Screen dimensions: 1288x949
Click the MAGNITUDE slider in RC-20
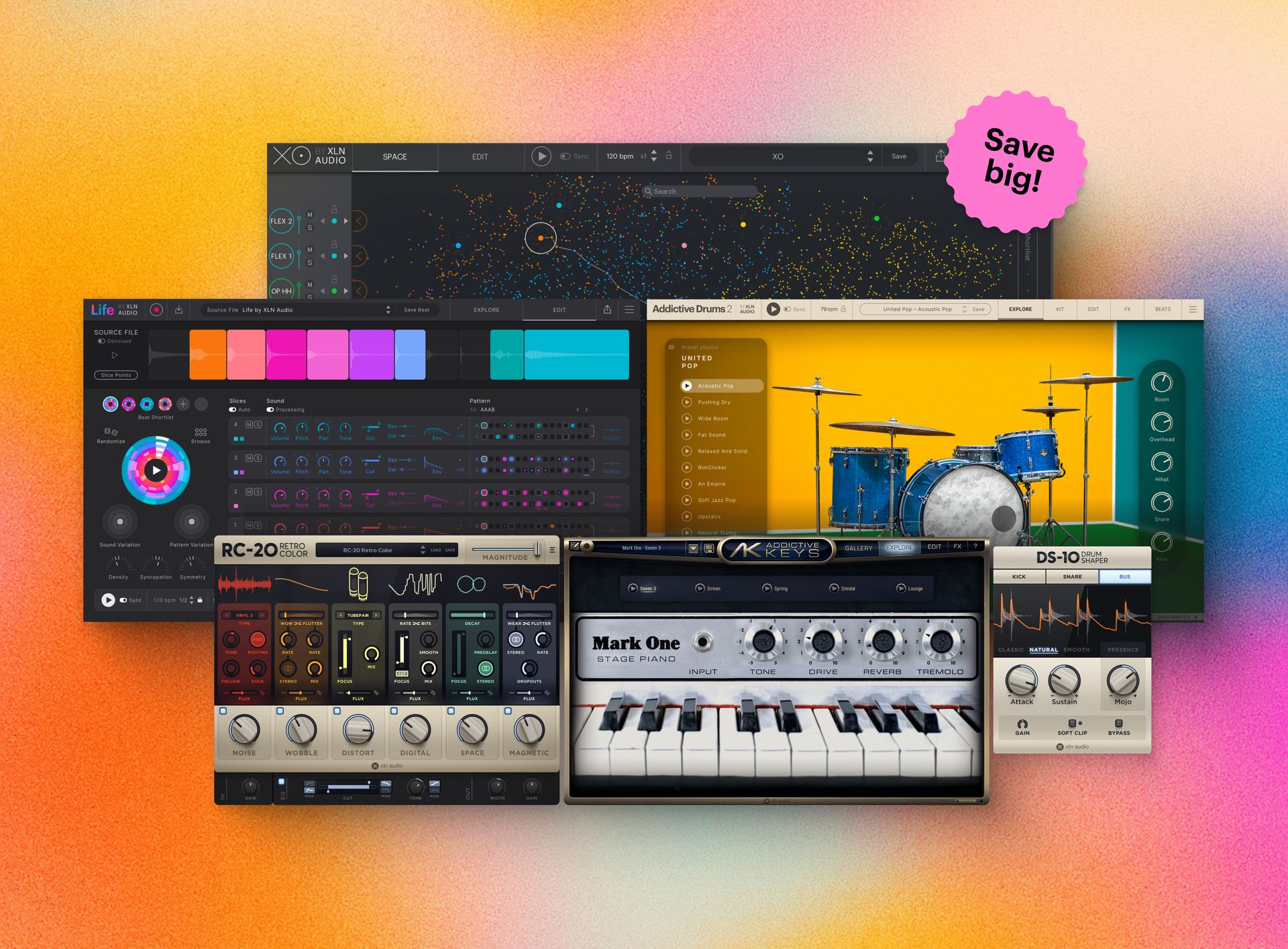tap(506, 550)
